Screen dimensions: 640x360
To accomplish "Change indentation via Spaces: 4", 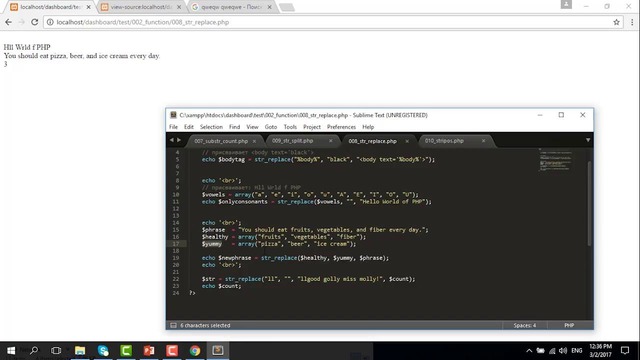I will (x=524, y=325).
